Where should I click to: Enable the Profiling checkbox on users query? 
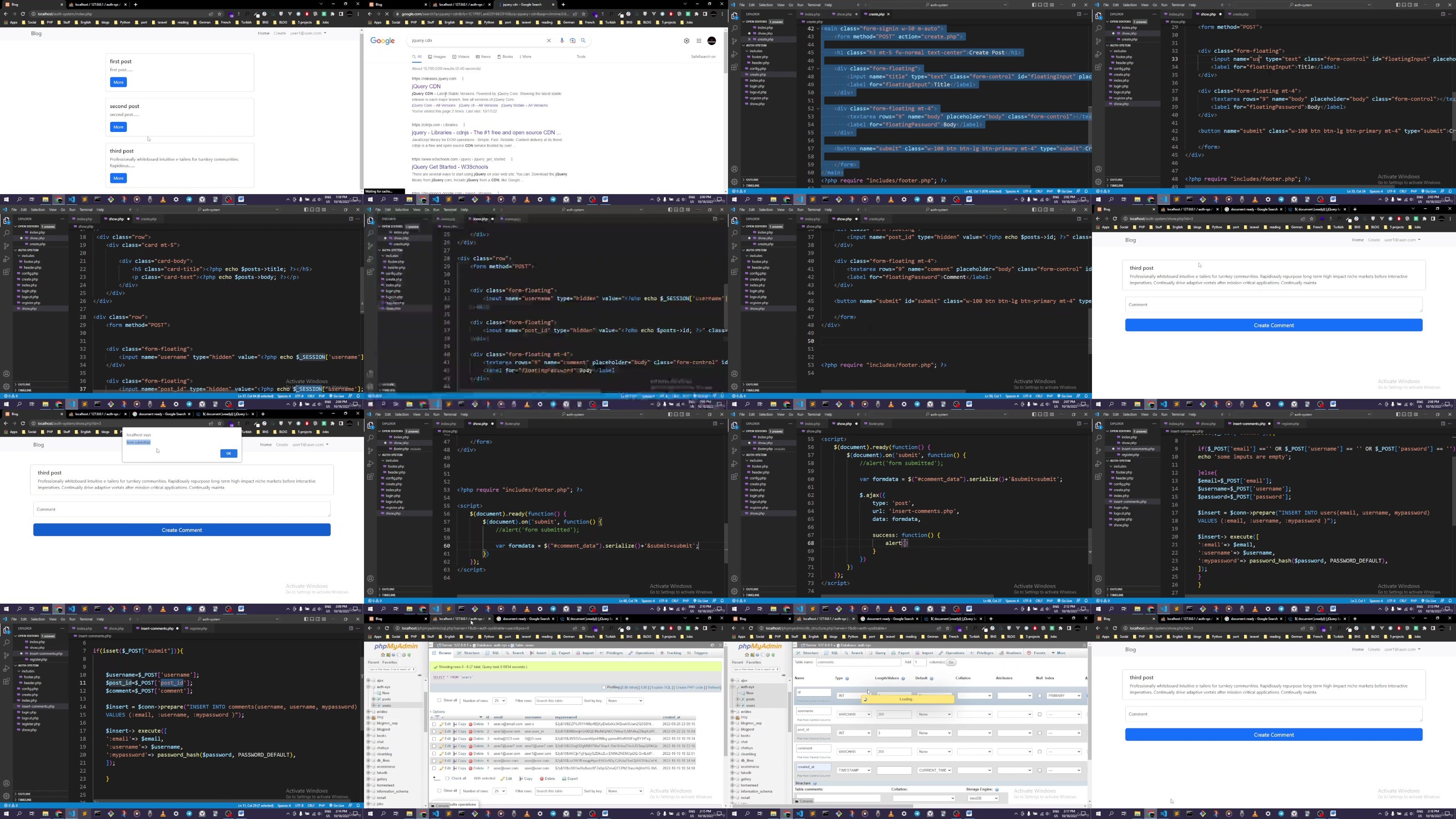[604, 688]
